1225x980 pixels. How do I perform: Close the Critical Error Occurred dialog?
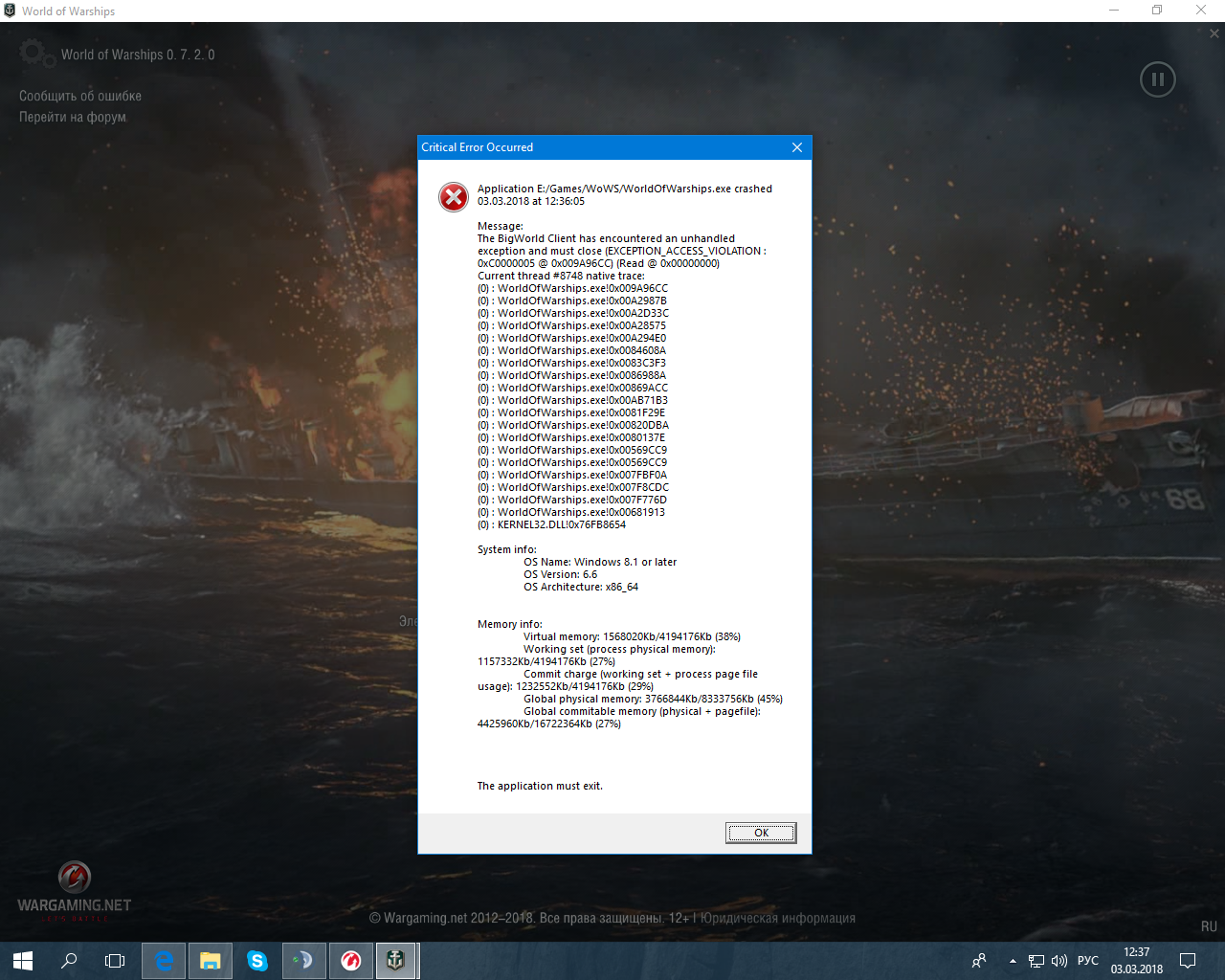click(797, 147)
